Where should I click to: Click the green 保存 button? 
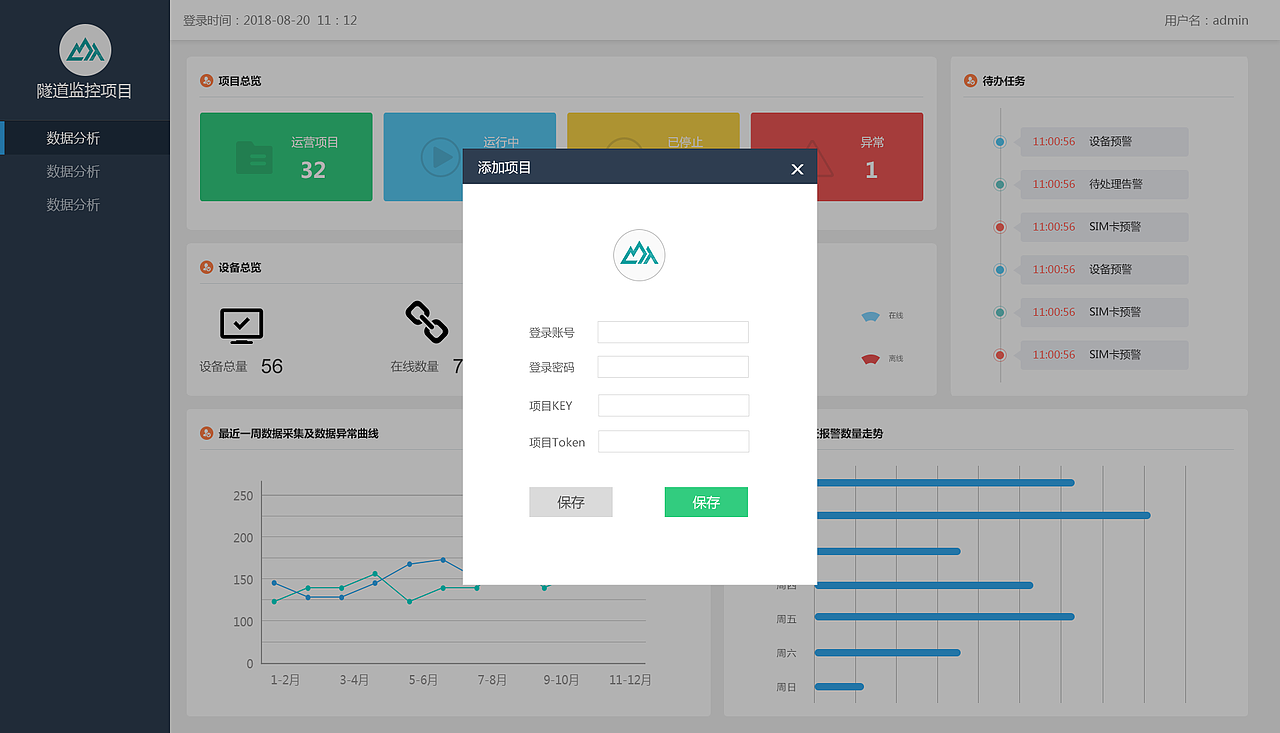(706, 502)
